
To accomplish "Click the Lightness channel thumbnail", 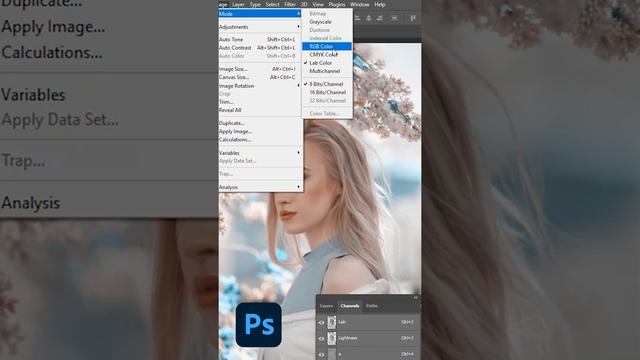I will click(x=332, y=338).
